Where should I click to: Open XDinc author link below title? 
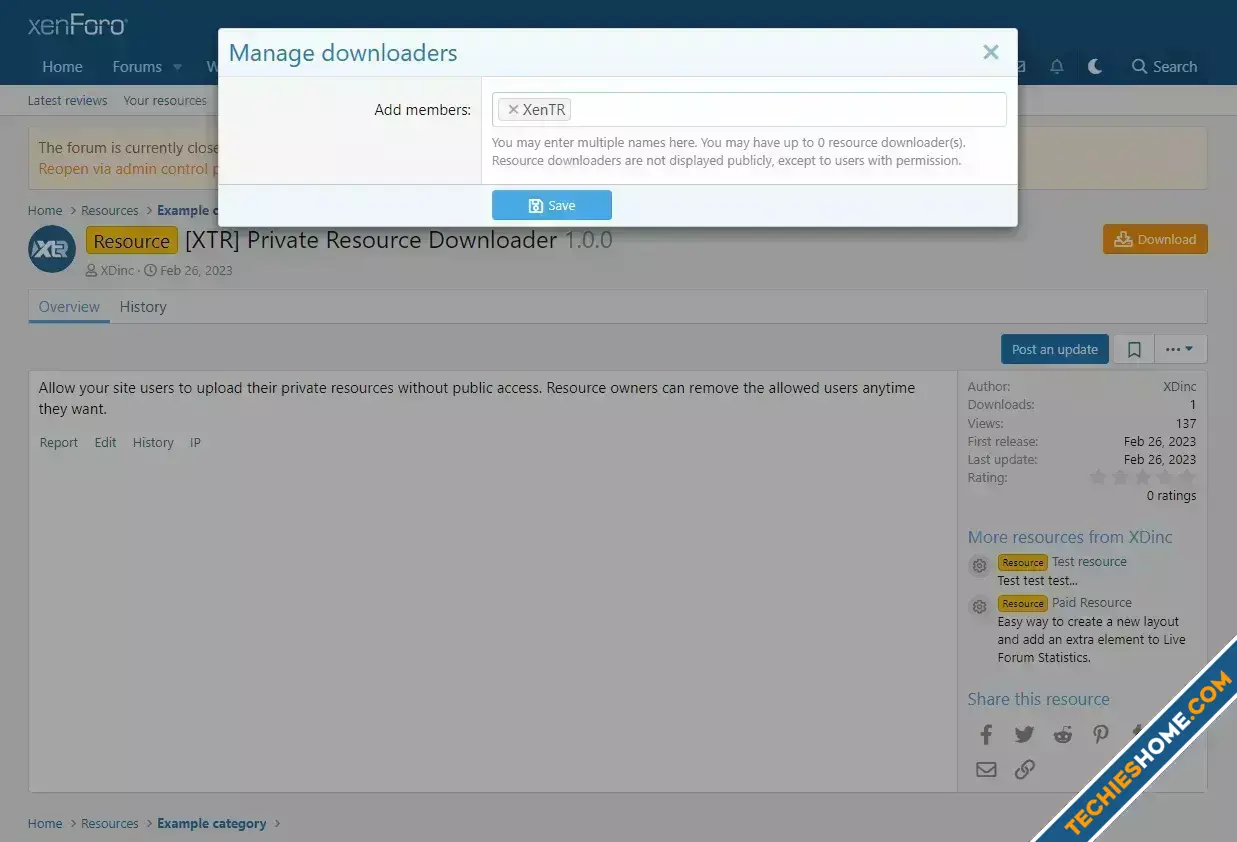click(x=117, y=270)
